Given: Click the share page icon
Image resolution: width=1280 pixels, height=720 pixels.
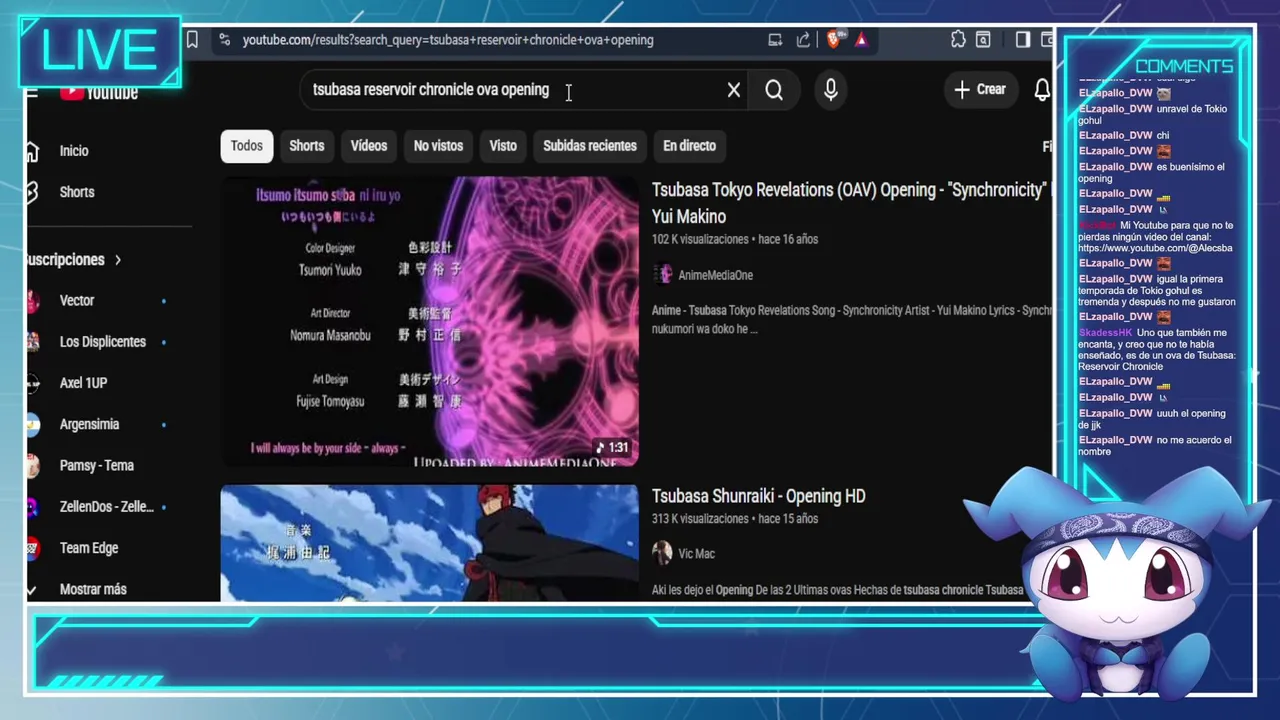Looking at the screenshot, I should [x=803, y=40].
